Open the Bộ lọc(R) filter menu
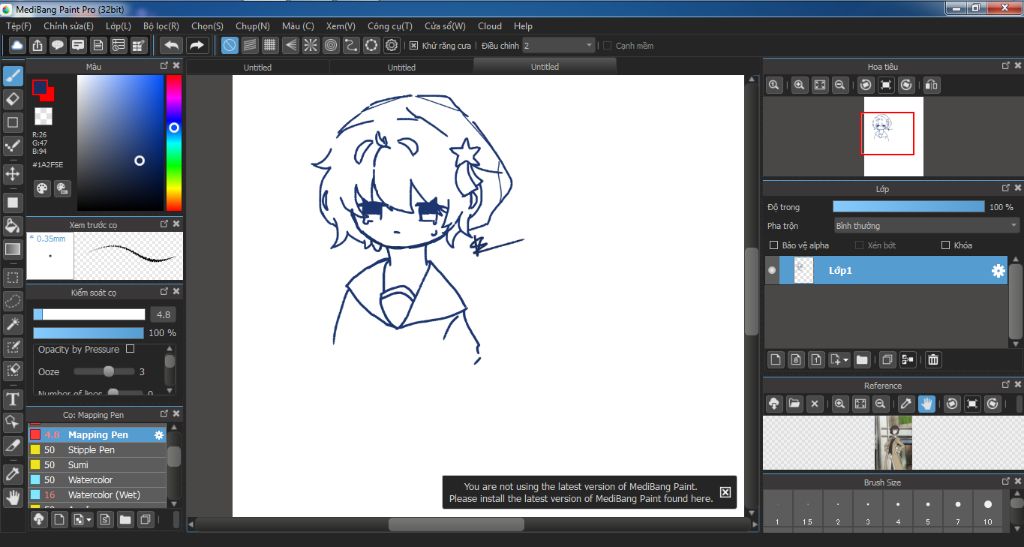This screenshot has width=1024, height=547. point(161,26)
